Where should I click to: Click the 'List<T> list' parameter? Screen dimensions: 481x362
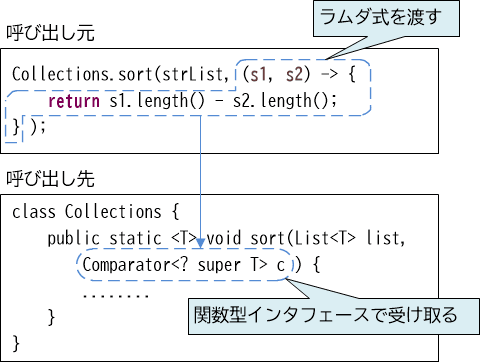click(x=347, y=239)
